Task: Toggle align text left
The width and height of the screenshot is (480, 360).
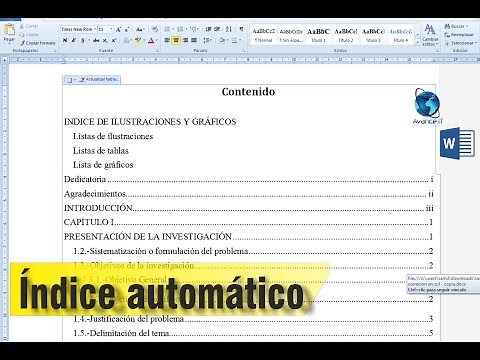Action: [x=167, y=40]
